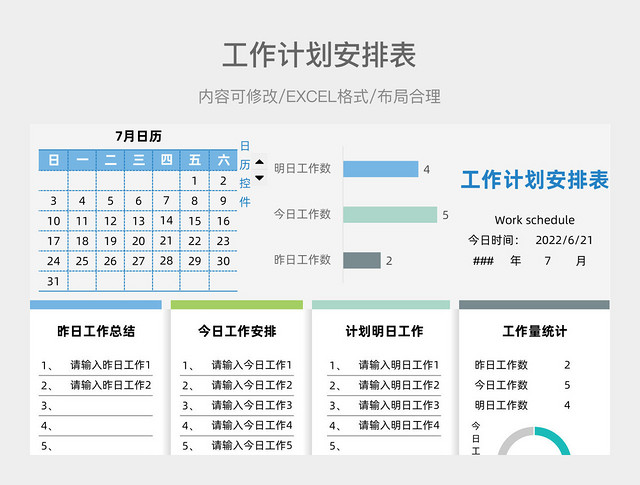Click the 三 weekday header cell

tap(138, 160)
